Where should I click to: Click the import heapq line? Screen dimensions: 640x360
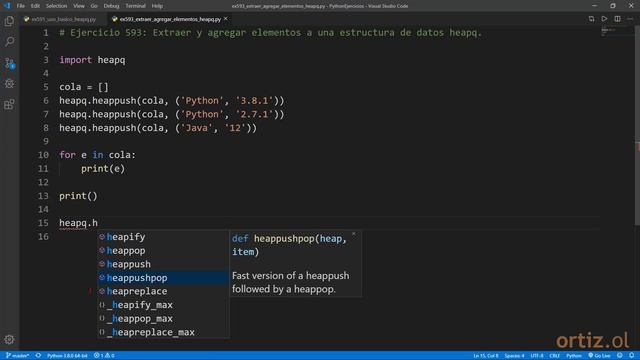[92, 60]
